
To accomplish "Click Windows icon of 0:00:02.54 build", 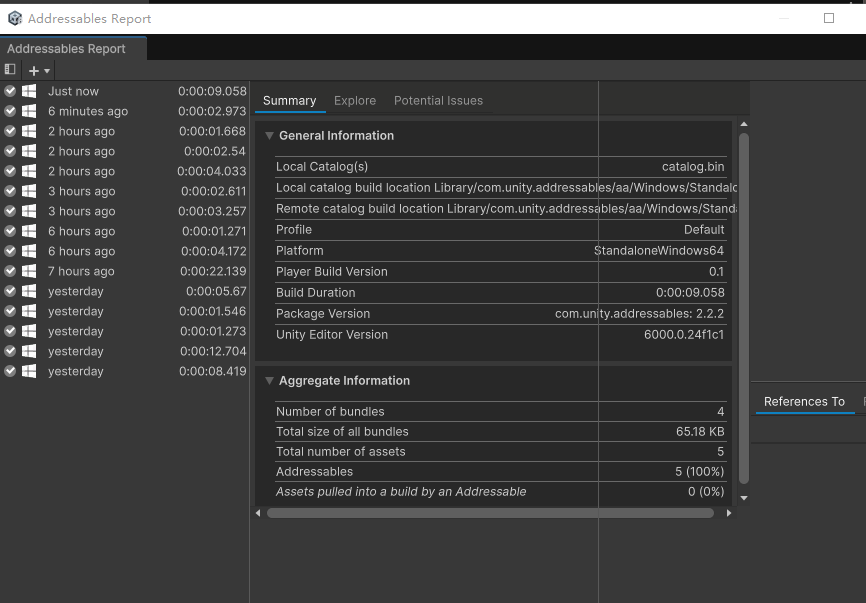I will pos(29,151).
